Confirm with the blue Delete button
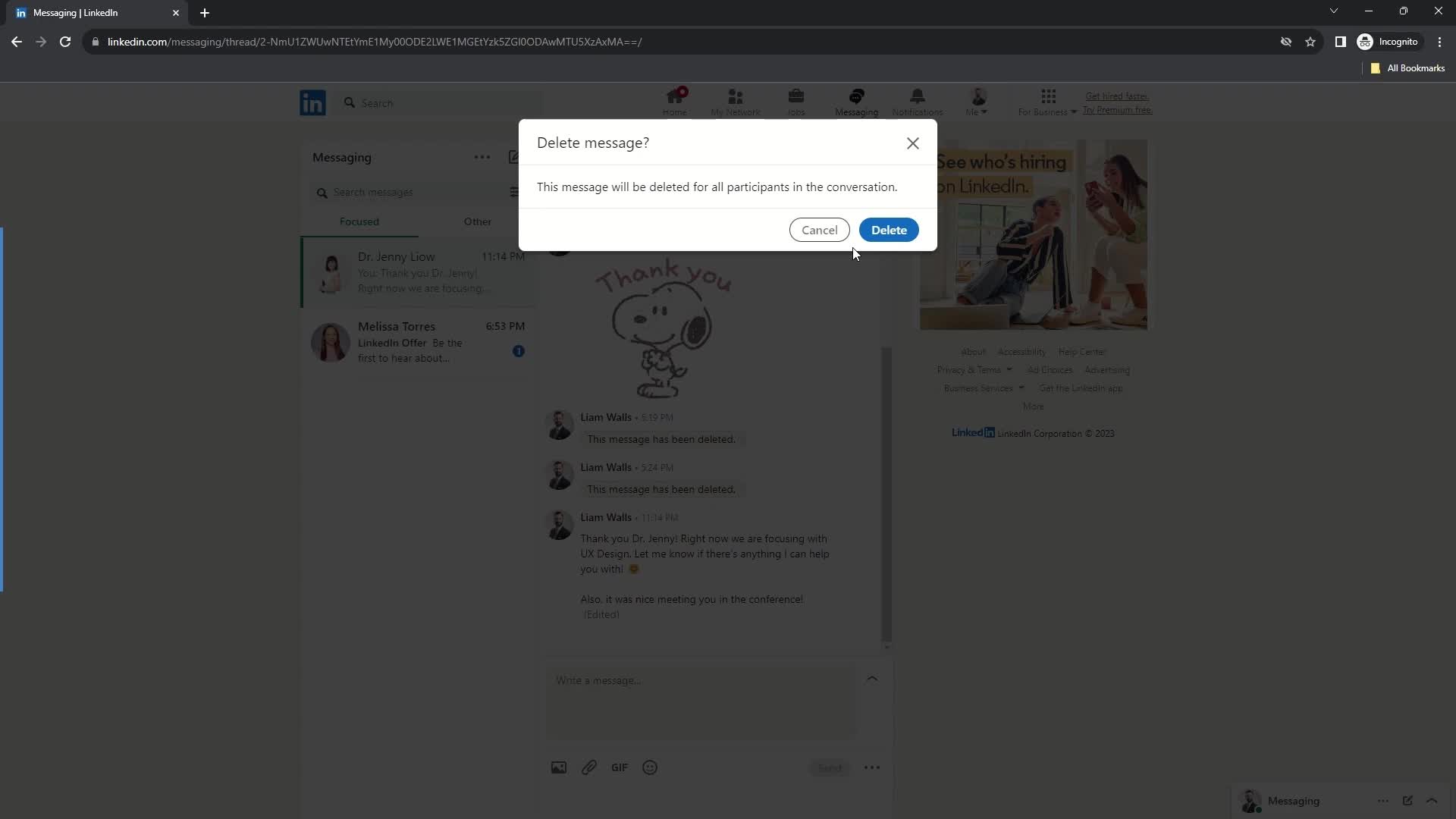Viewport: 1456px width, 819px height. click(x=889, y=230)
